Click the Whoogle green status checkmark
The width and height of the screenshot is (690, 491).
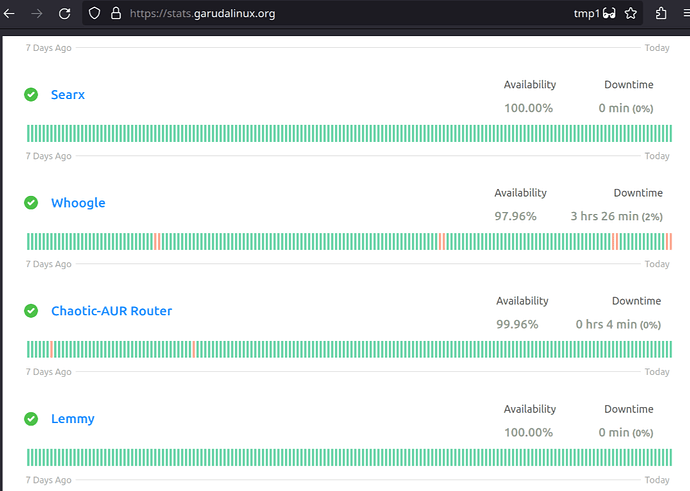point(31,203)
